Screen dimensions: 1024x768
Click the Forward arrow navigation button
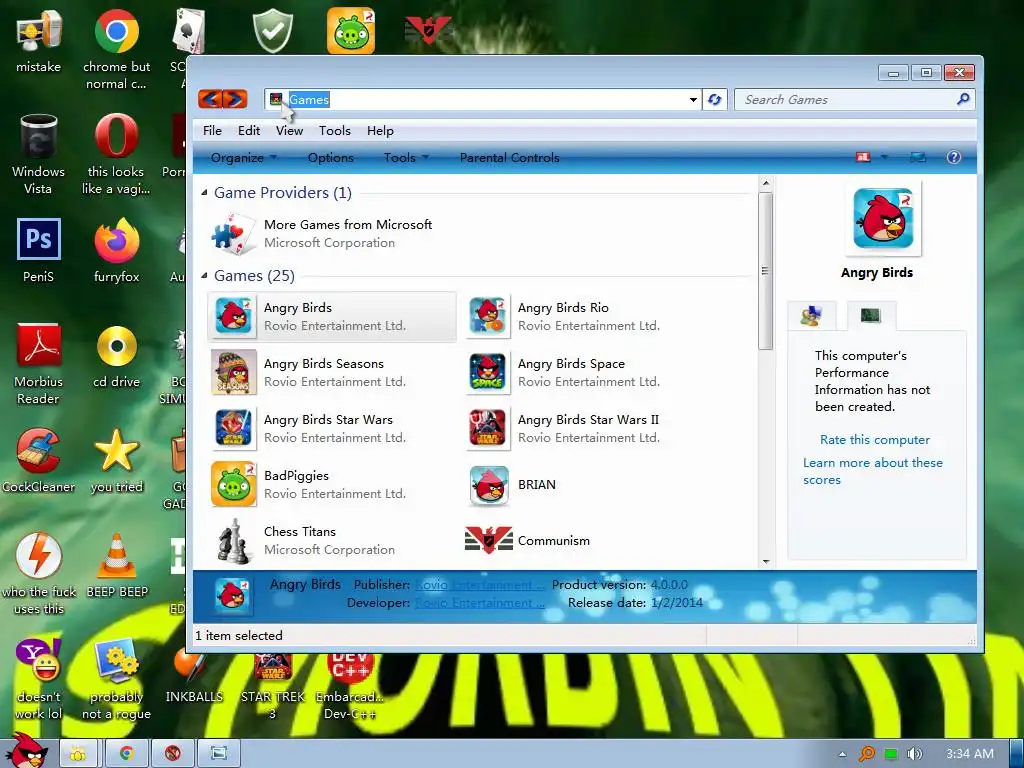[235, 99]
